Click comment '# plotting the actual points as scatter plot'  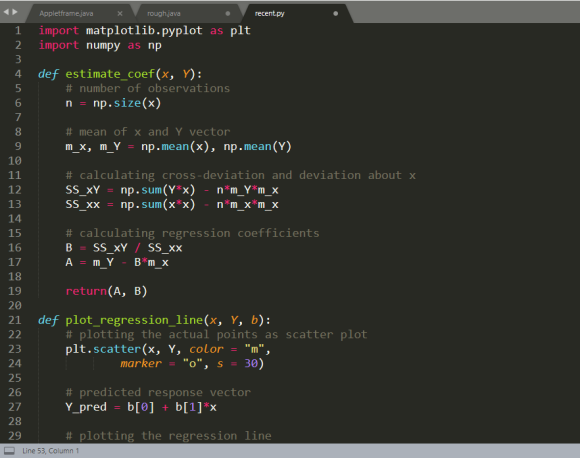216,334
